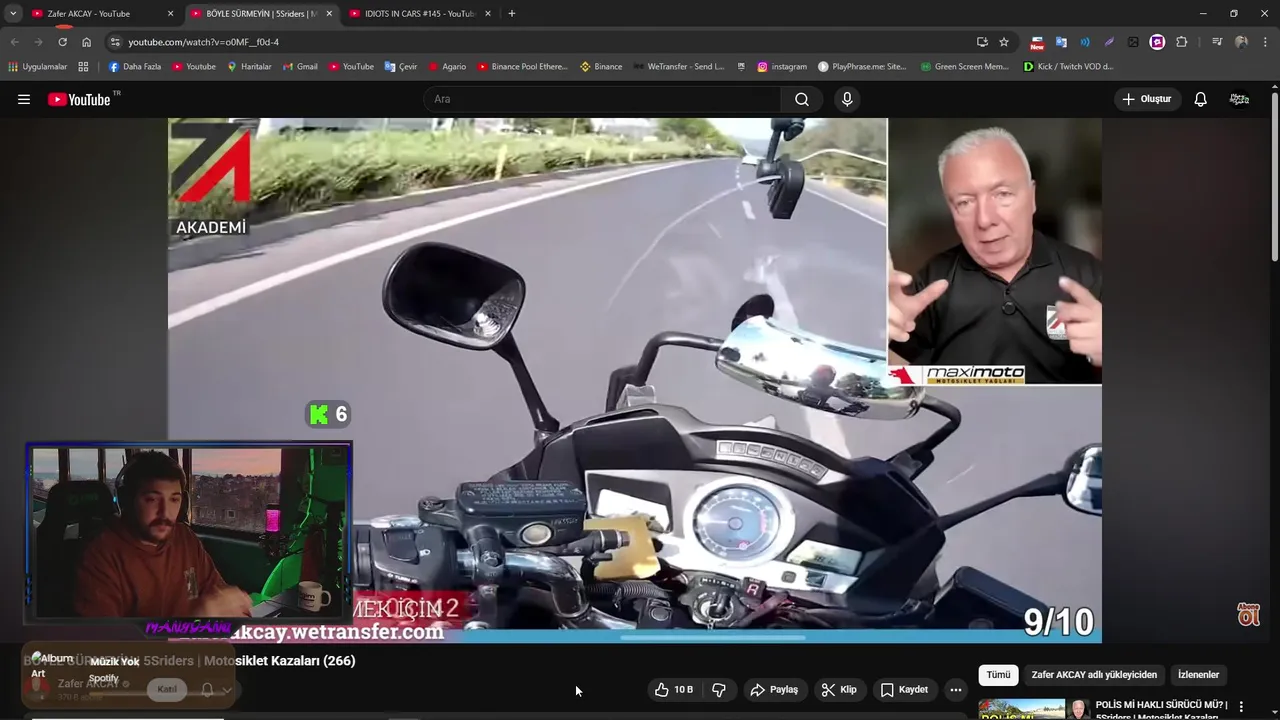
Task: Open the Green Screen Mem... bookmark
Action: pyautogui.click(x=964, y=67)
